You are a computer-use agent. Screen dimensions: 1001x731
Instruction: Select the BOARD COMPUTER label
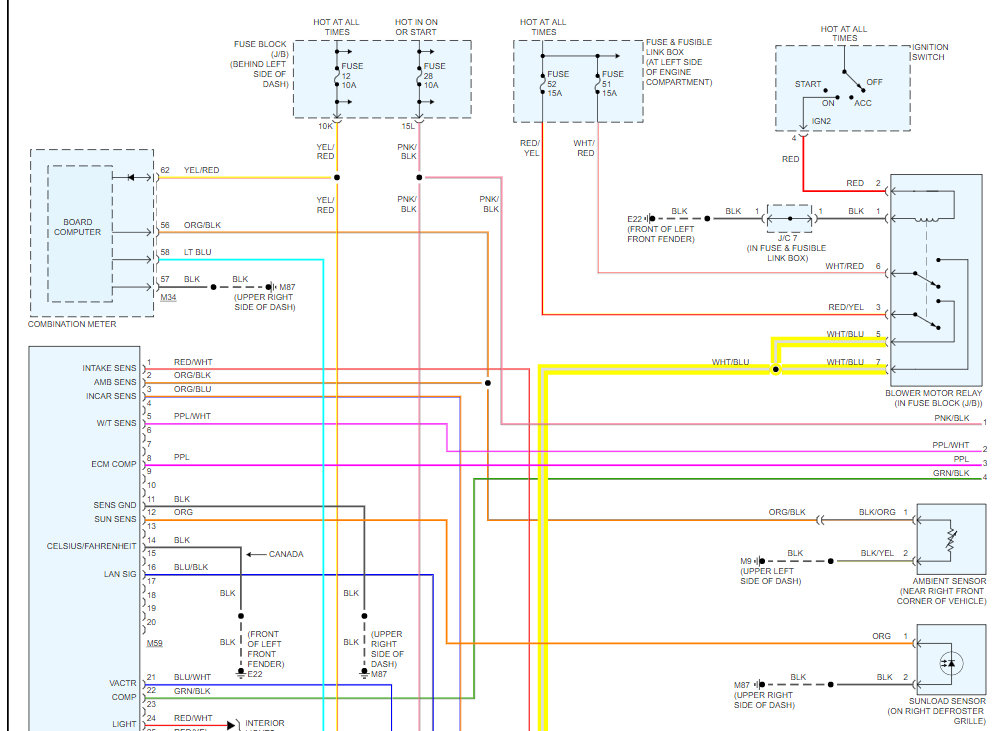click(77, 227)
